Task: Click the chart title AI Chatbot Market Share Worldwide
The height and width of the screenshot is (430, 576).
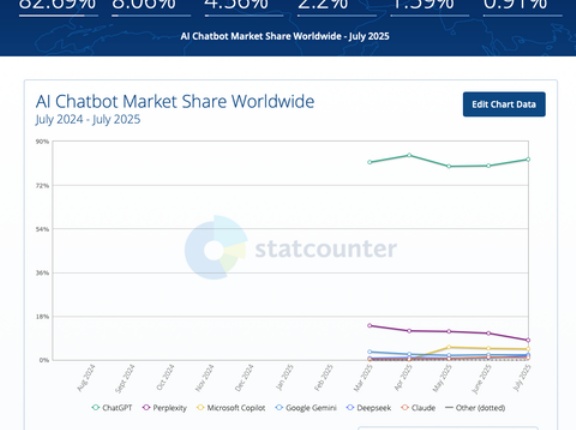Action: 175,101
